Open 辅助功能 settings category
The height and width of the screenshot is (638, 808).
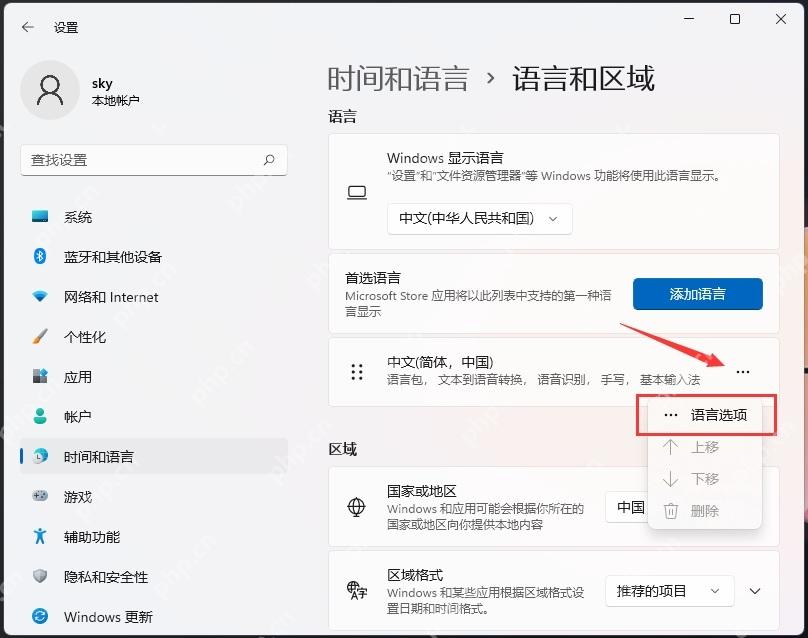154,536
